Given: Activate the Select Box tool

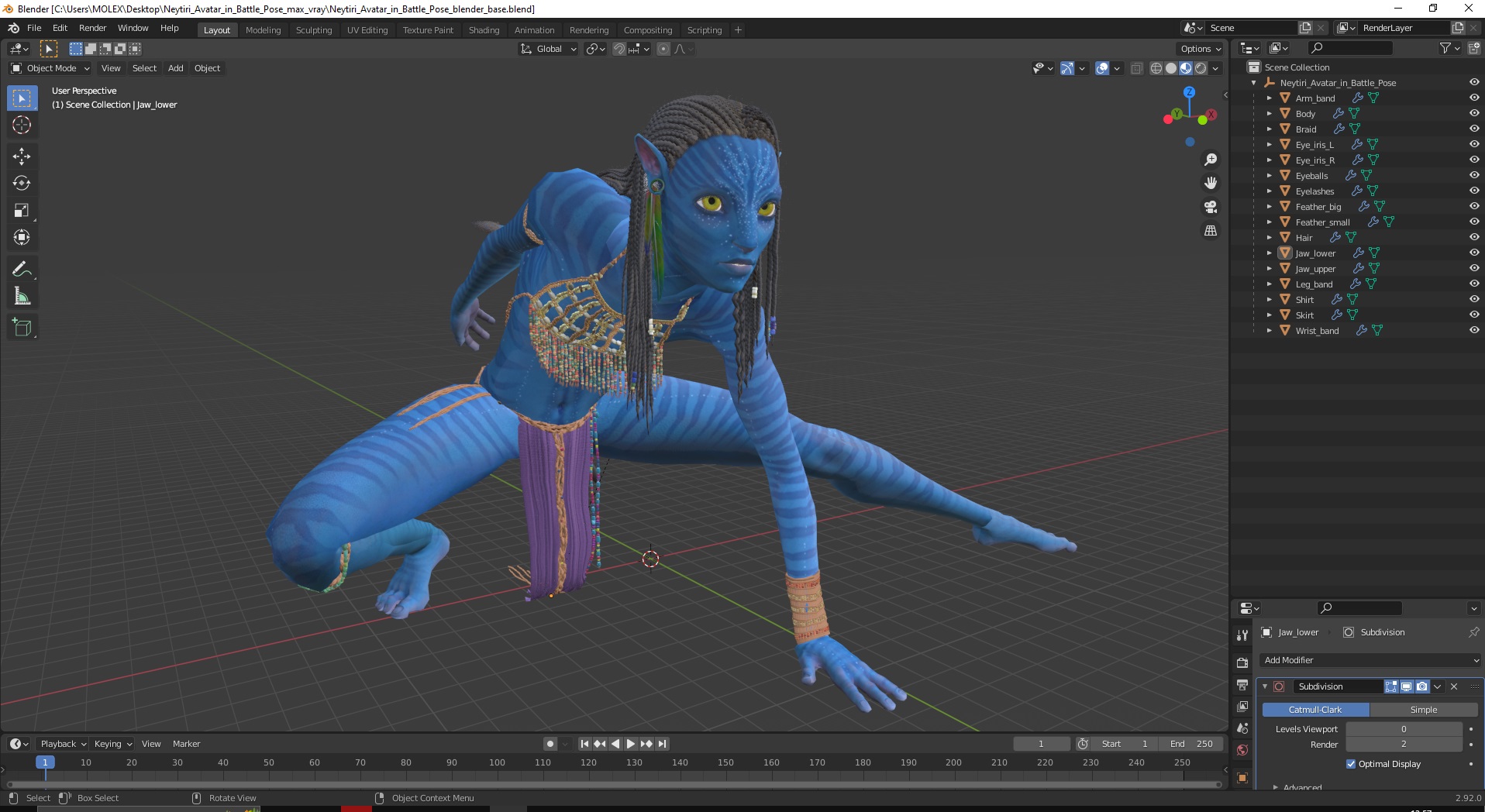Looking at the screenshot, I should click(x=22, y=98).
